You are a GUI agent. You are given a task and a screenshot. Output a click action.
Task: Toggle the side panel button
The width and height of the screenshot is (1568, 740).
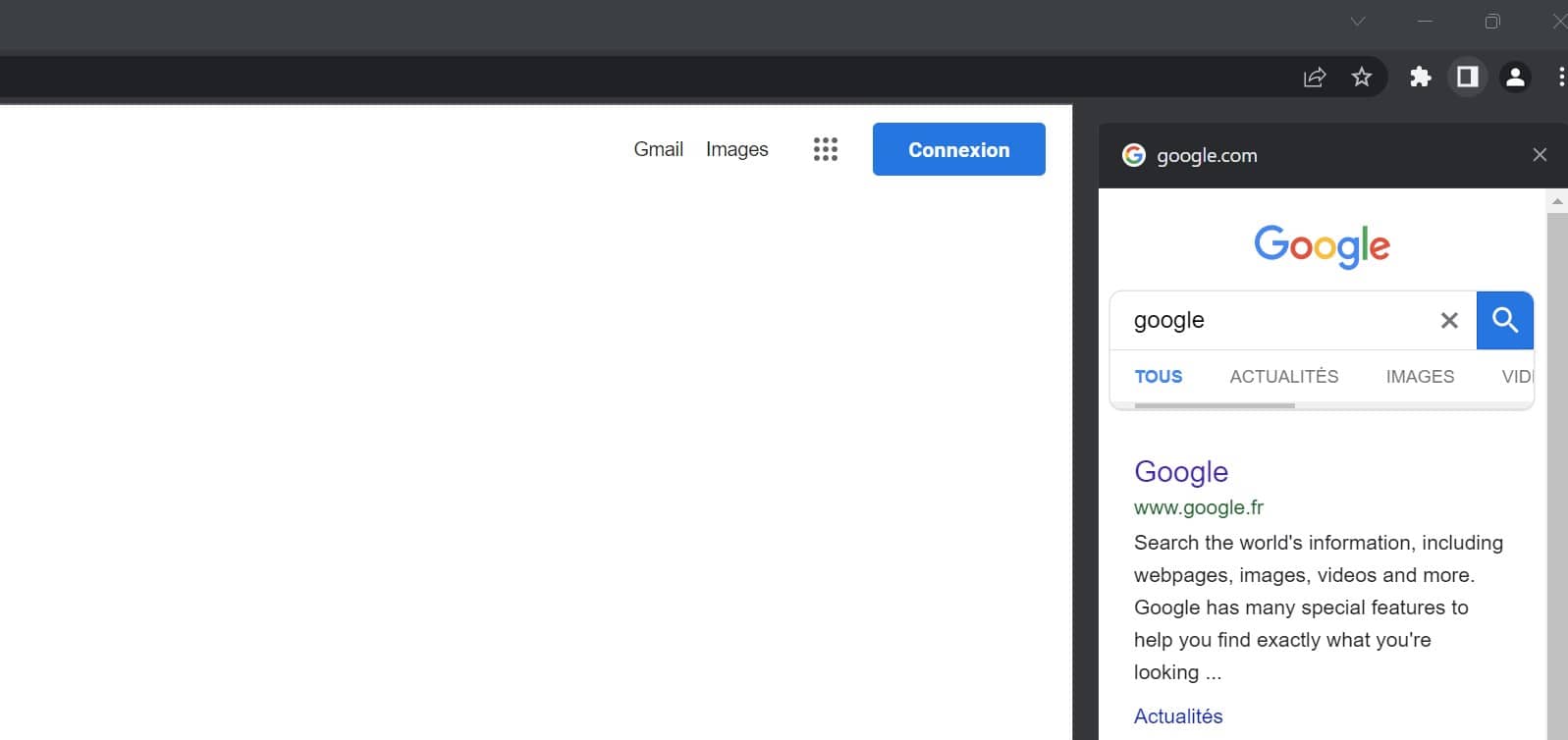(x=1467, y=77)
